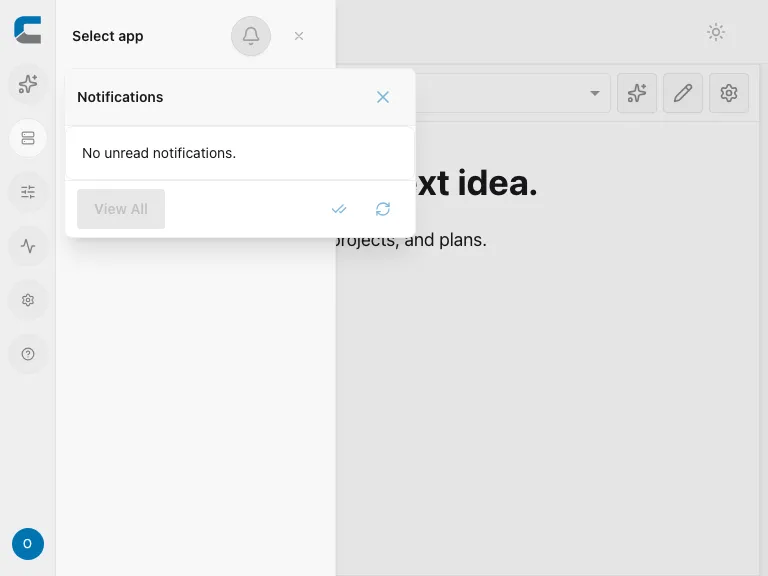Click the sparkle button in top toolbar
Viewport: 768px width, 576px height.
tap(637, 93)
